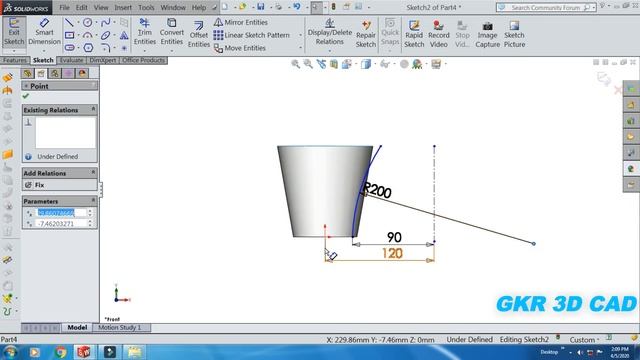This screenshot has height=360, width=640.
Task: Confirm Point with green checkmark
Action: tap(26, 96)
